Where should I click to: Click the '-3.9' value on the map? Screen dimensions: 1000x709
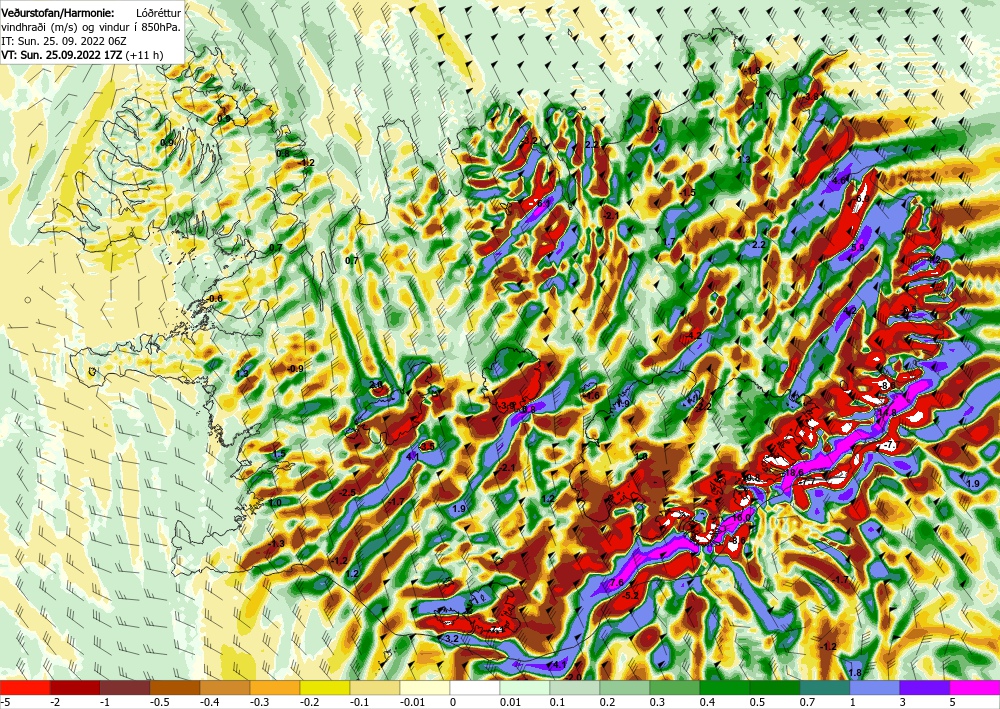pyautogui.click(x=508, y=405)
